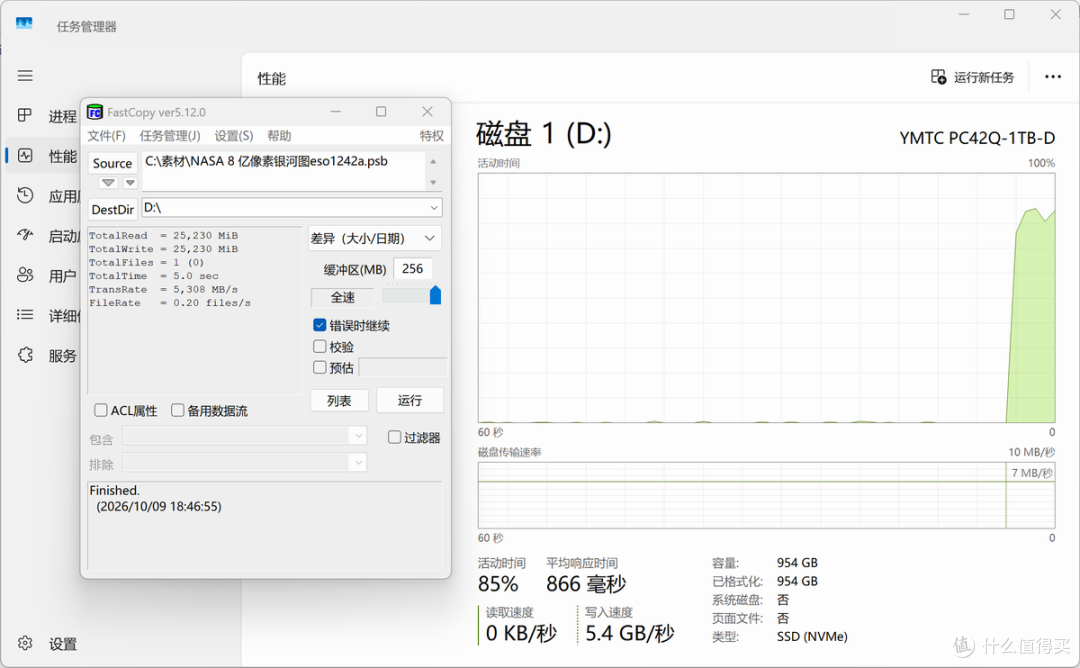Click the 5.4 GB/秒 write speed value
1080x668 pixels.
(630, 633)
